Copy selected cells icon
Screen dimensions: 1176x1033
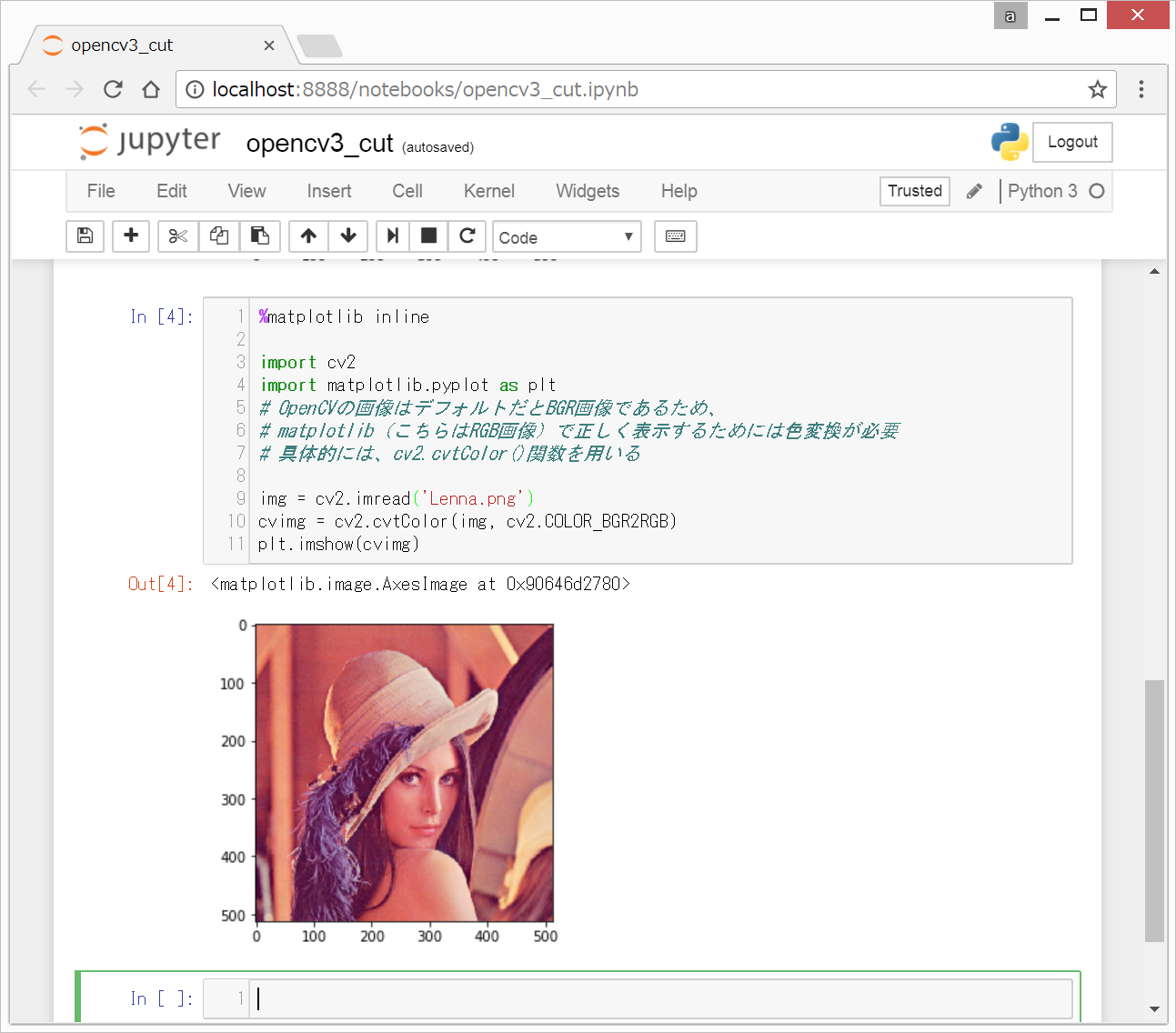click(x=219, y=236)
